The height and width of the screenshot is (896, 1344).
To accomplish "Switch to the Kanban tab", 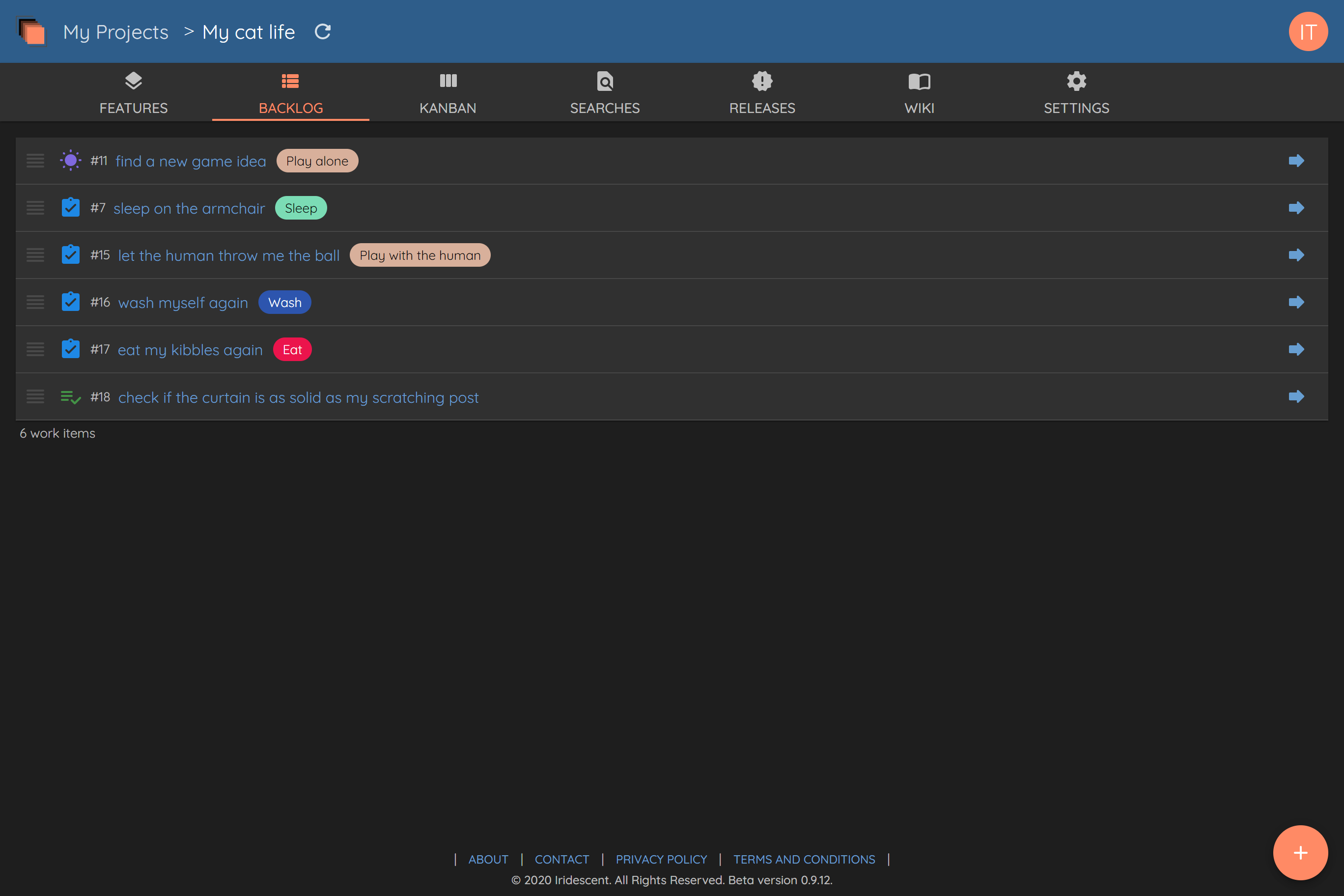I will click(448, 93).
